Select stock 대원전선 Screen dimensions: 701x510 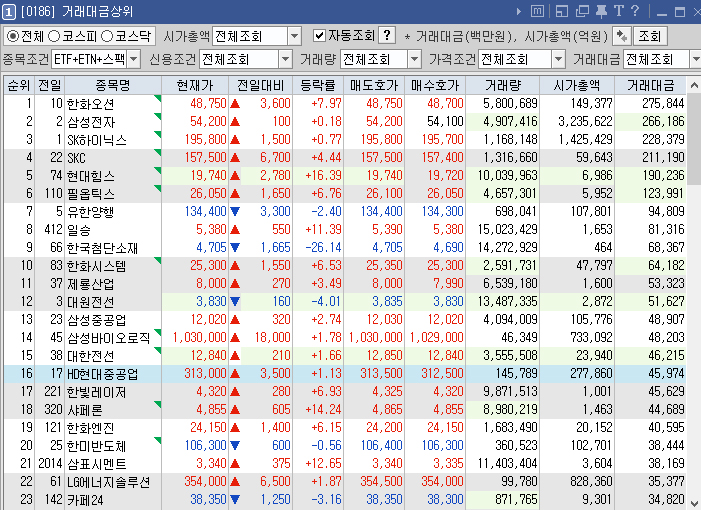(x=90, y=302)
